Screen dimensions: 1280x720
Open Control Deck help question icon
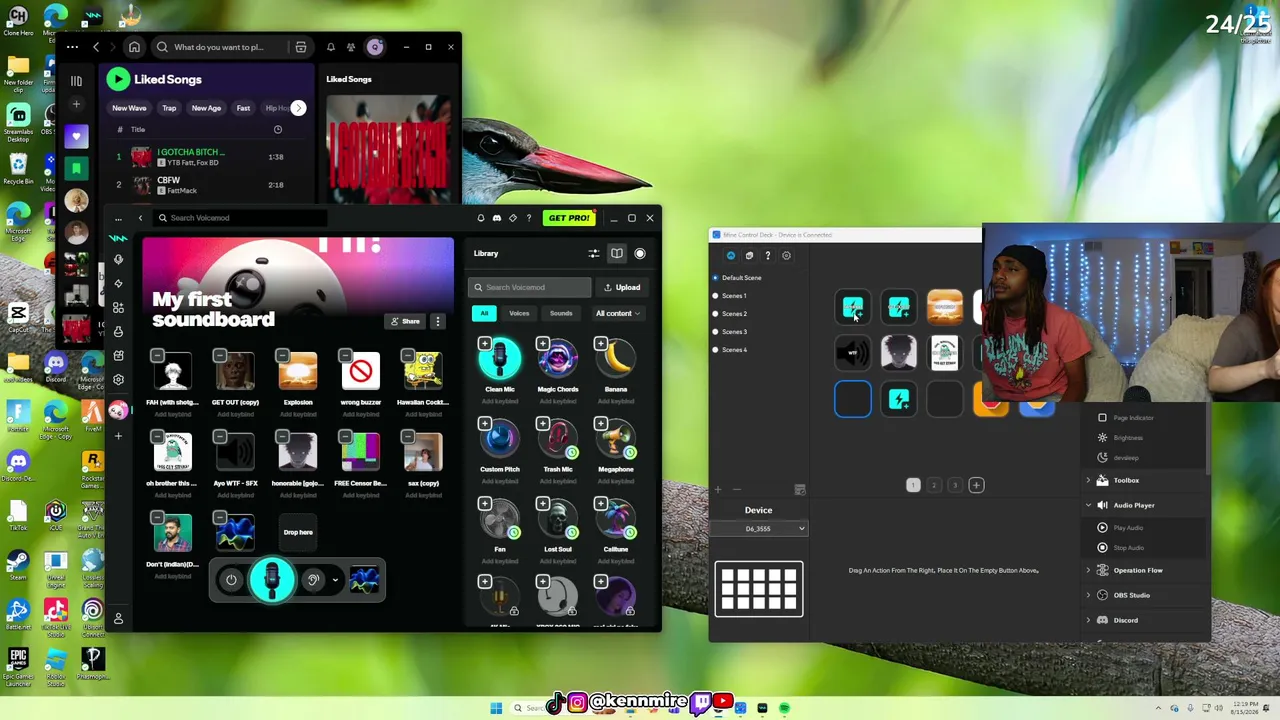768,256
